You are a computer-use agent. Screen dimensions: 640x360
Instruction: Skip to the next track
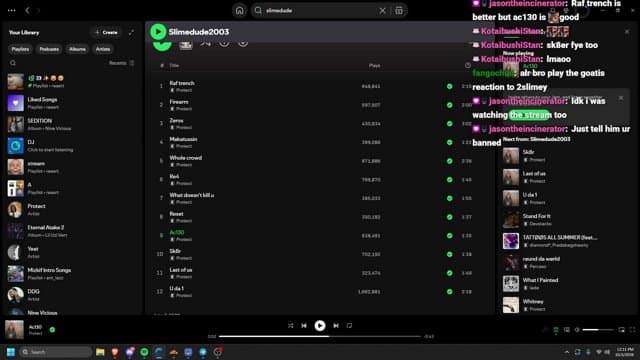click(x=336, y=326)
